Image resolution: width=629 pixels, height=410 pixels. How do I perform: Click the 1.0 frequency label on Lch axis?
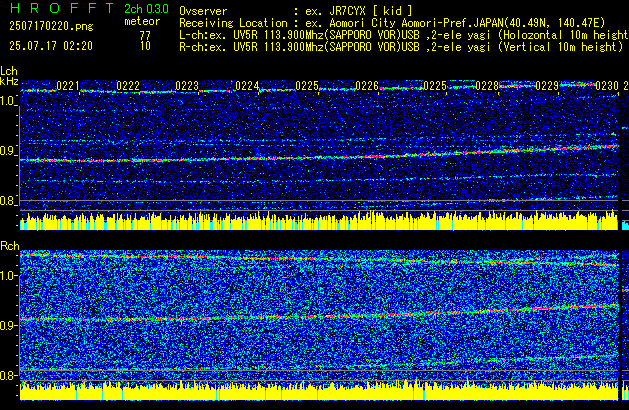click(x=8, y=101)
